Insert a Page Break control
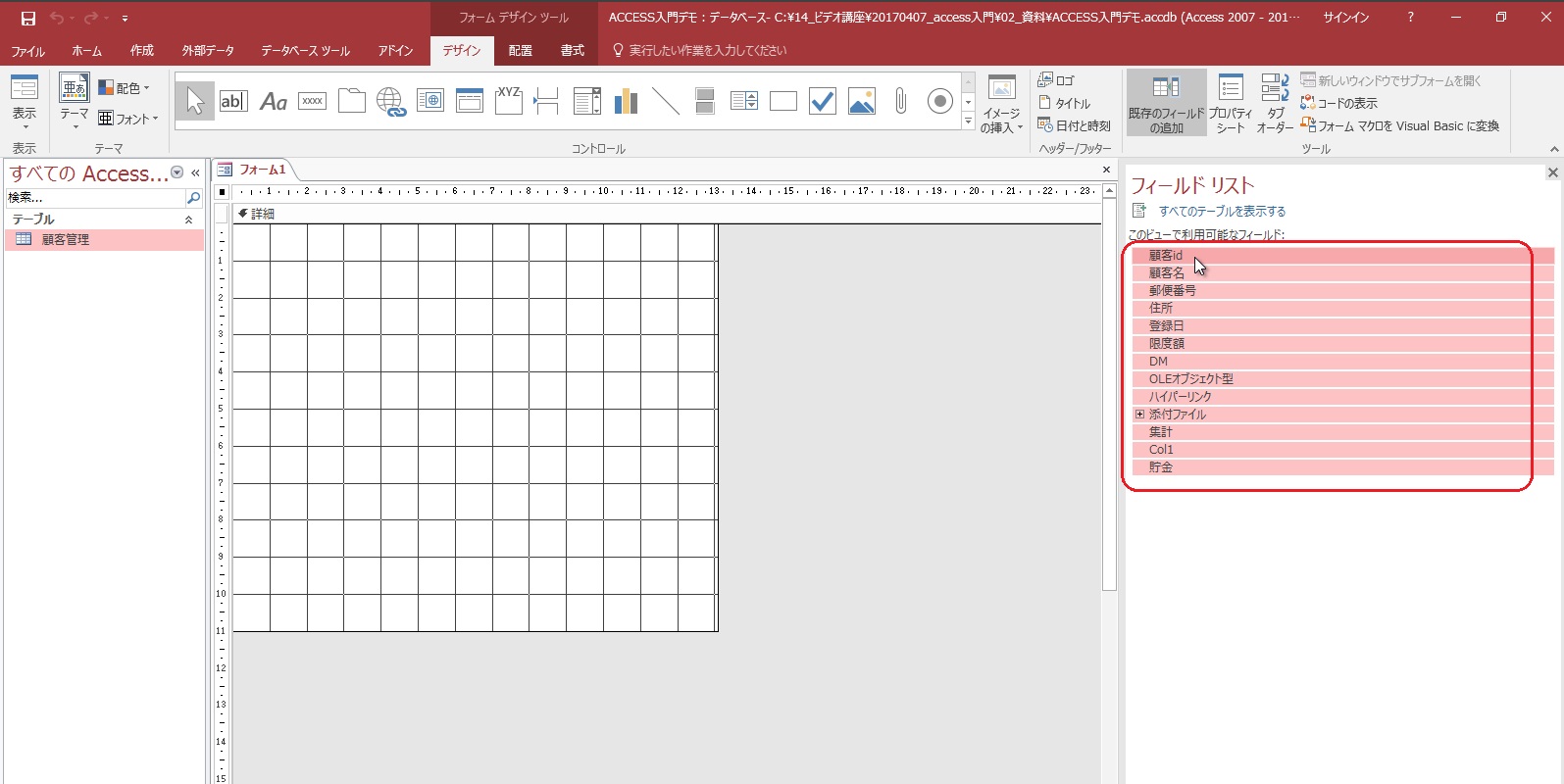The image size is (1564, 784). (x=547, y=101)
